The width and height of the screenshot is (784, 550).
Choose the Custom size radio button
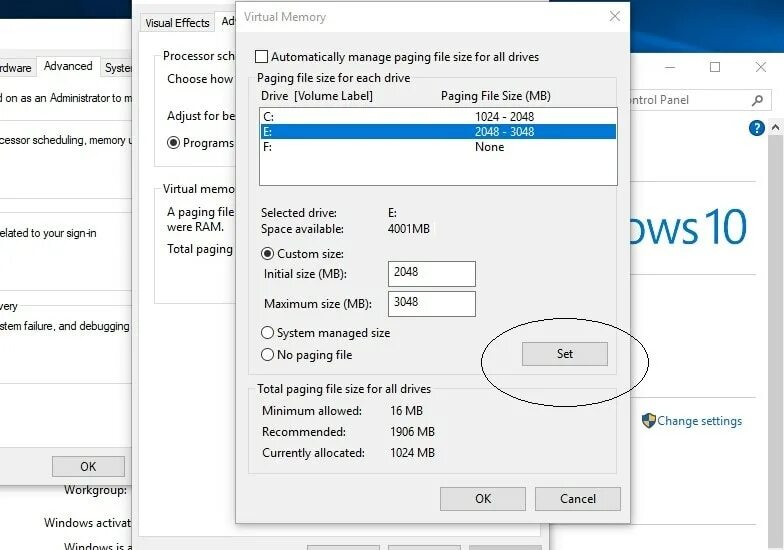point(268,254)
